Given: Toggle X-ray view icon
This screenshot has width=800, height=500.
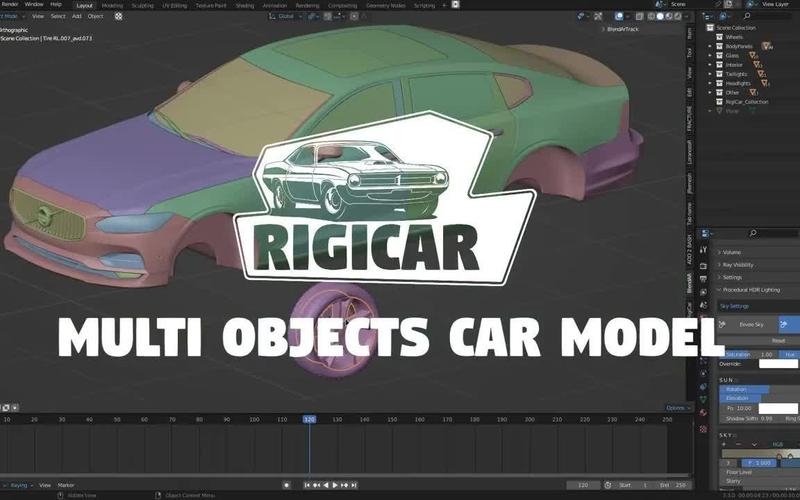Looking at the screenshot, I should pyautogui.click(x=639, y=16).
